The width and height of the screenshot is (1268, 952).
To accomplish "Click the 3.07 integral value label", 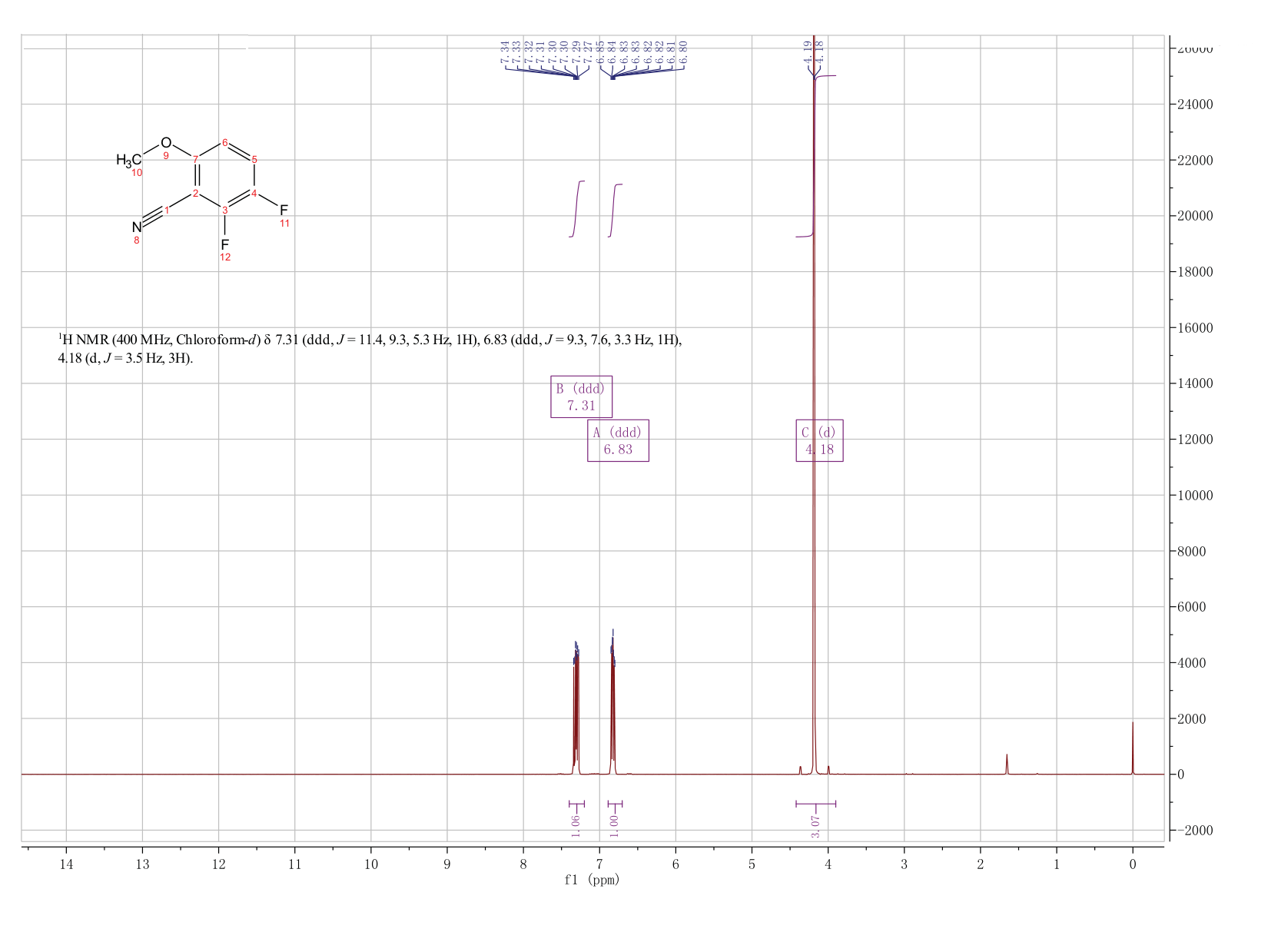I will (815, 827).
